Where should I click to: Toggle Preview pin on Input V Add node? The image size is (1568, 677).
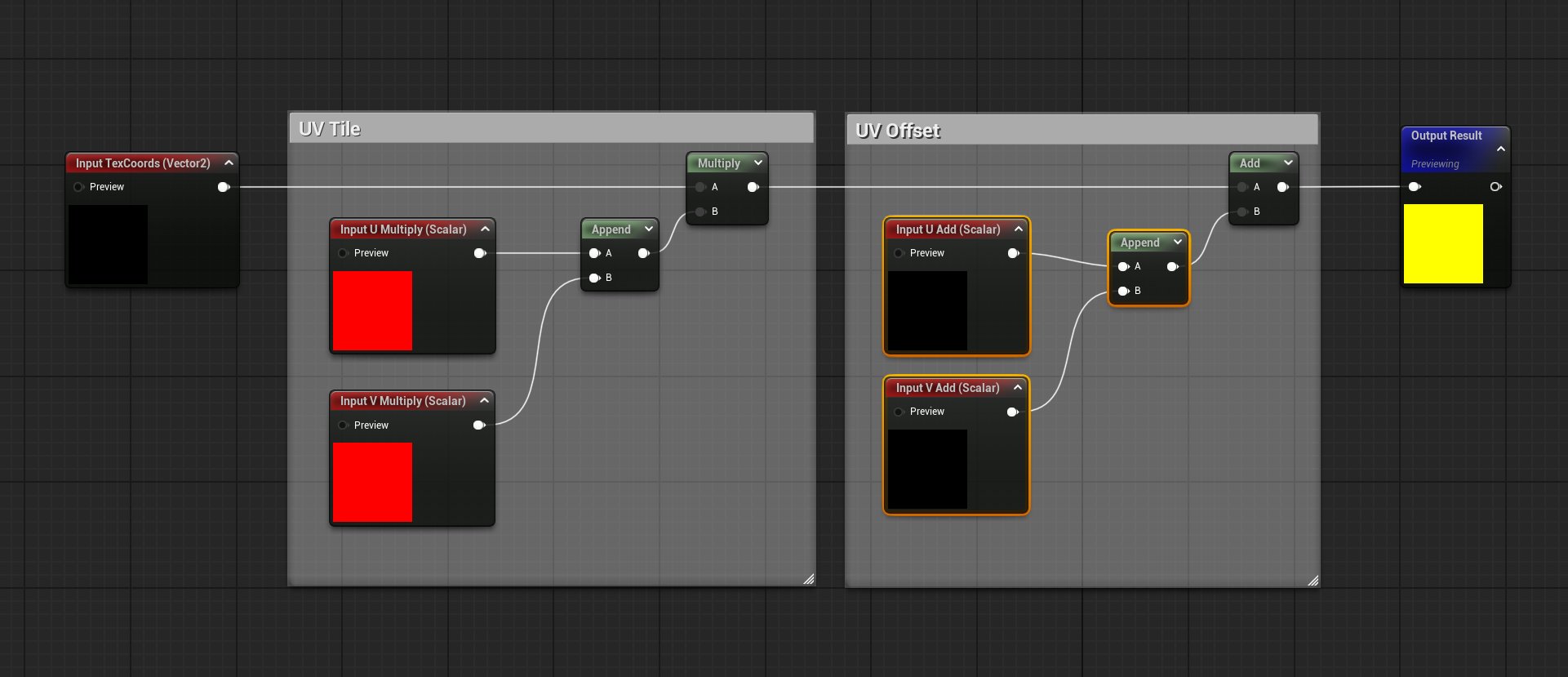point(899,412)
